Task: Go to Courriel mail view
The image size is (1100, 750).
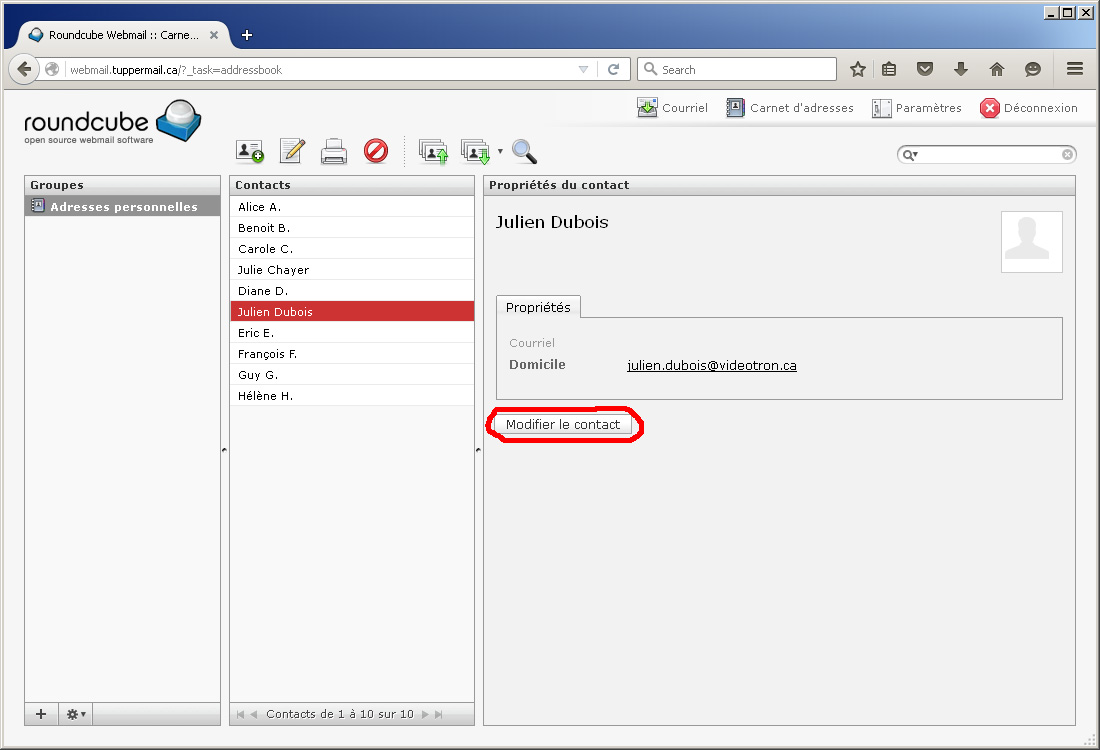Action: (672, 108)
